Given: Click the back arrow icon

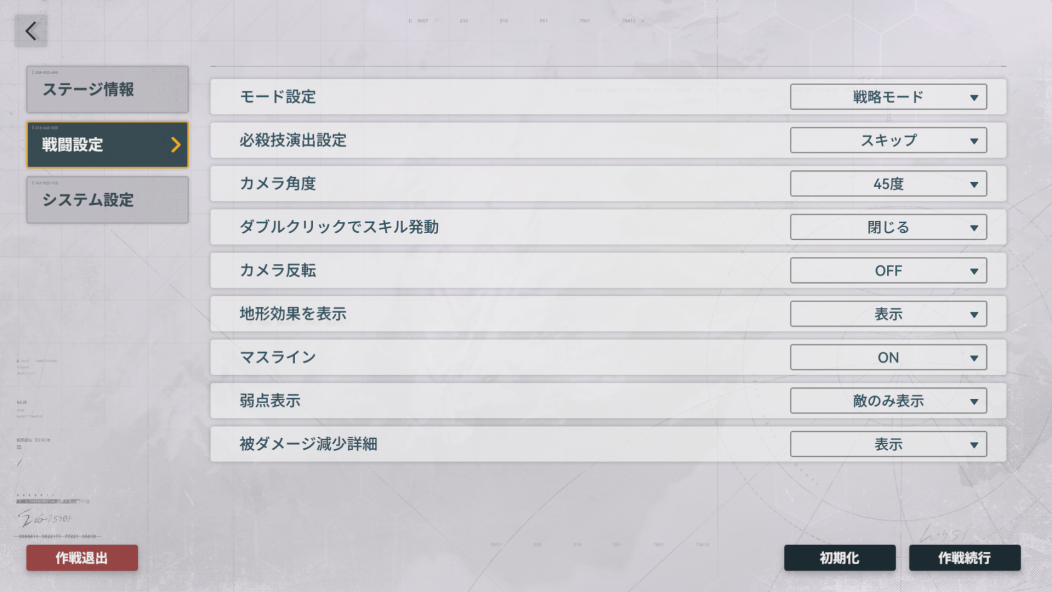Looking at the screenshot, I should [31, 31].
